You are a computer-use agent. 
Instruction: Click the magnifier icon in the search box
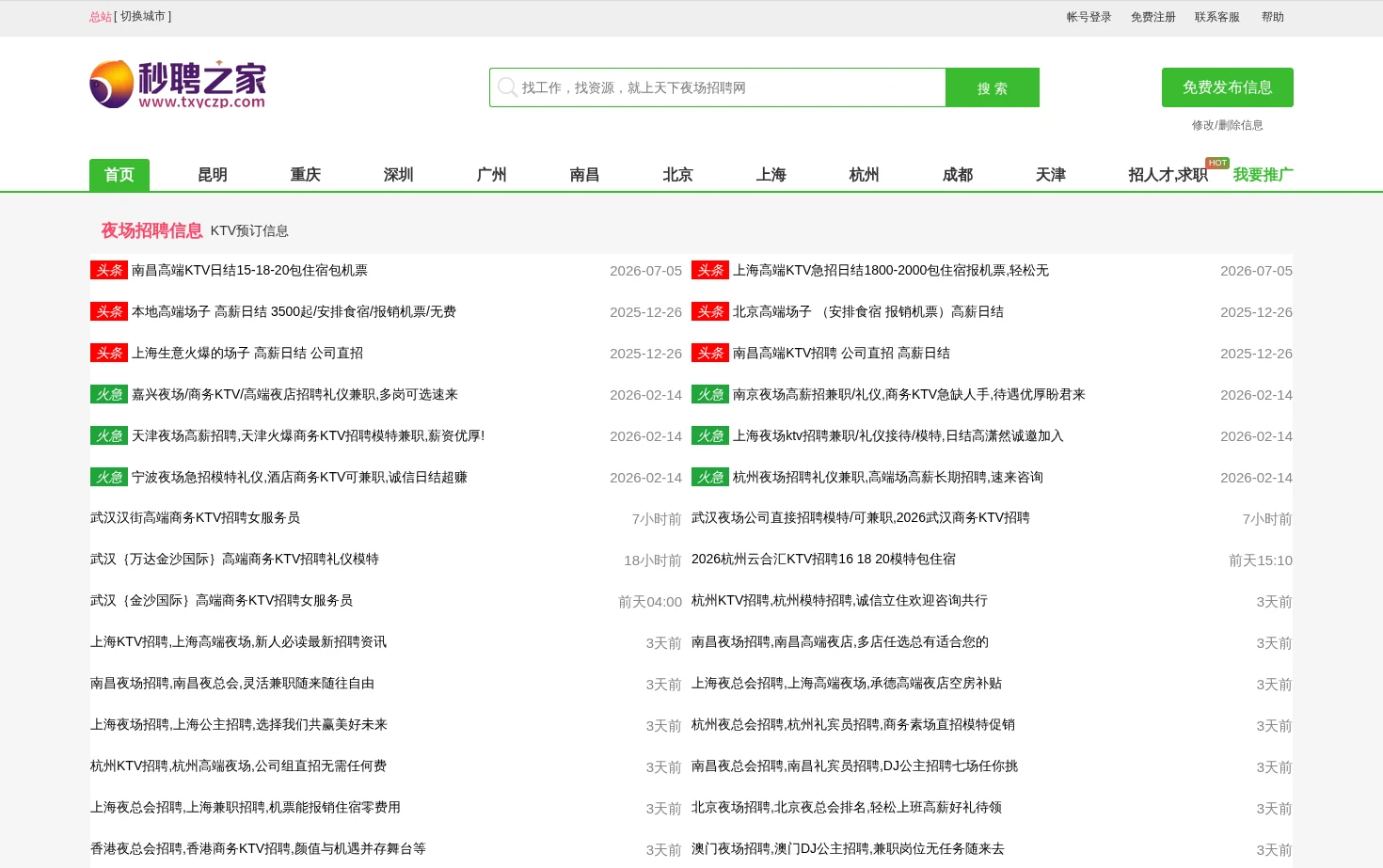point(507,87)
